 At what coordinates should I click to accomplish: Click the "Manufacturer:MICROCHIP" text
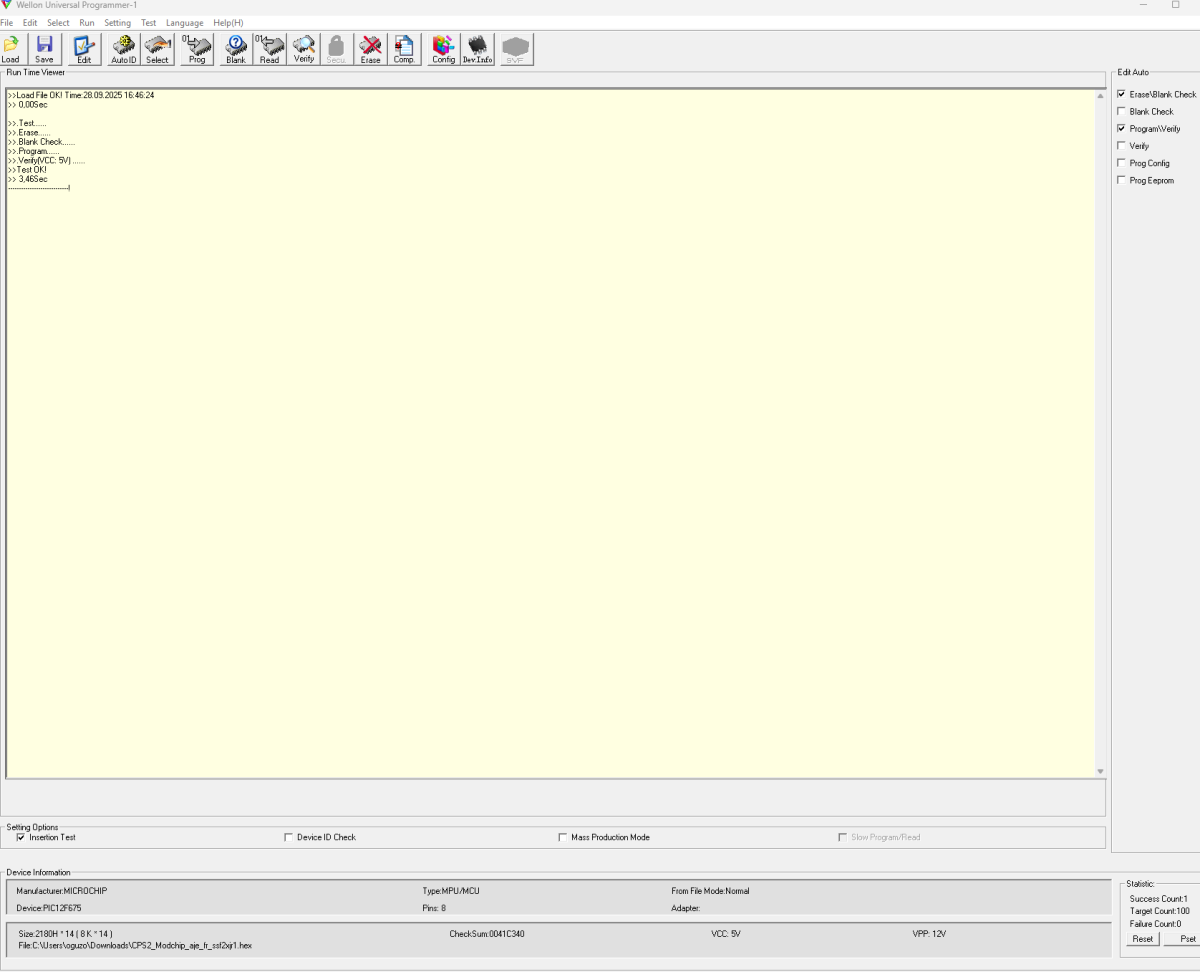pos(62,891)
